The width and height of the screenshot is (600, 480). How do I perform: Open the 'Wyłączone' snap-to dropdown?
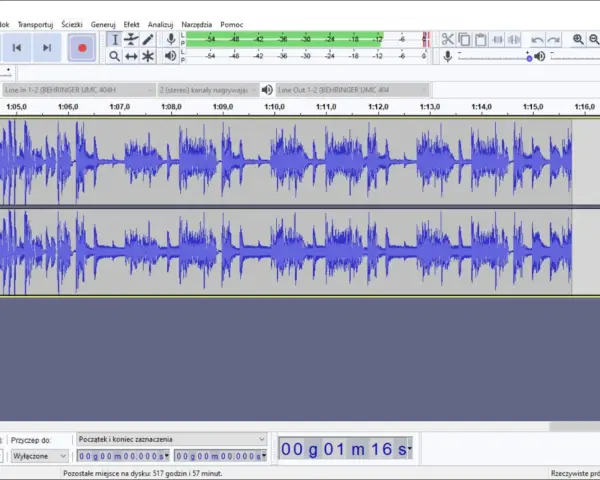[40, 456]
